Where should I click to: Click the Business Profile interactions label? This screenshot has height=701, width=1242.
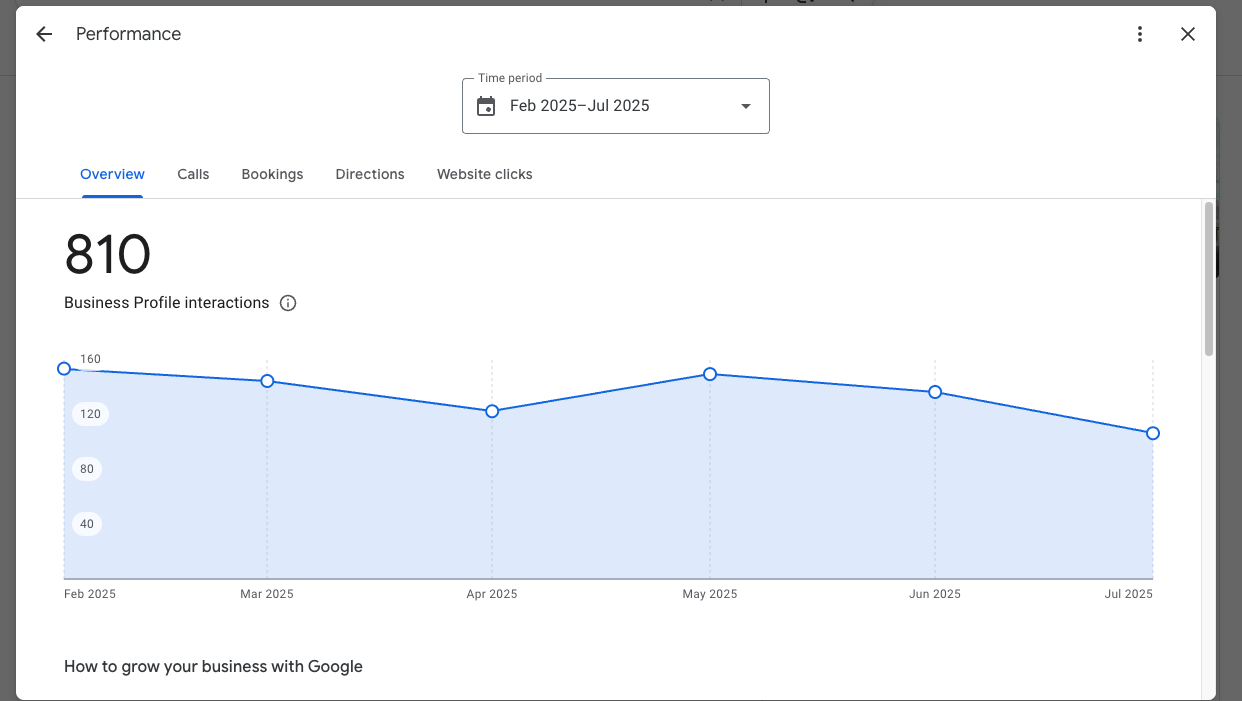click(166, 303)
